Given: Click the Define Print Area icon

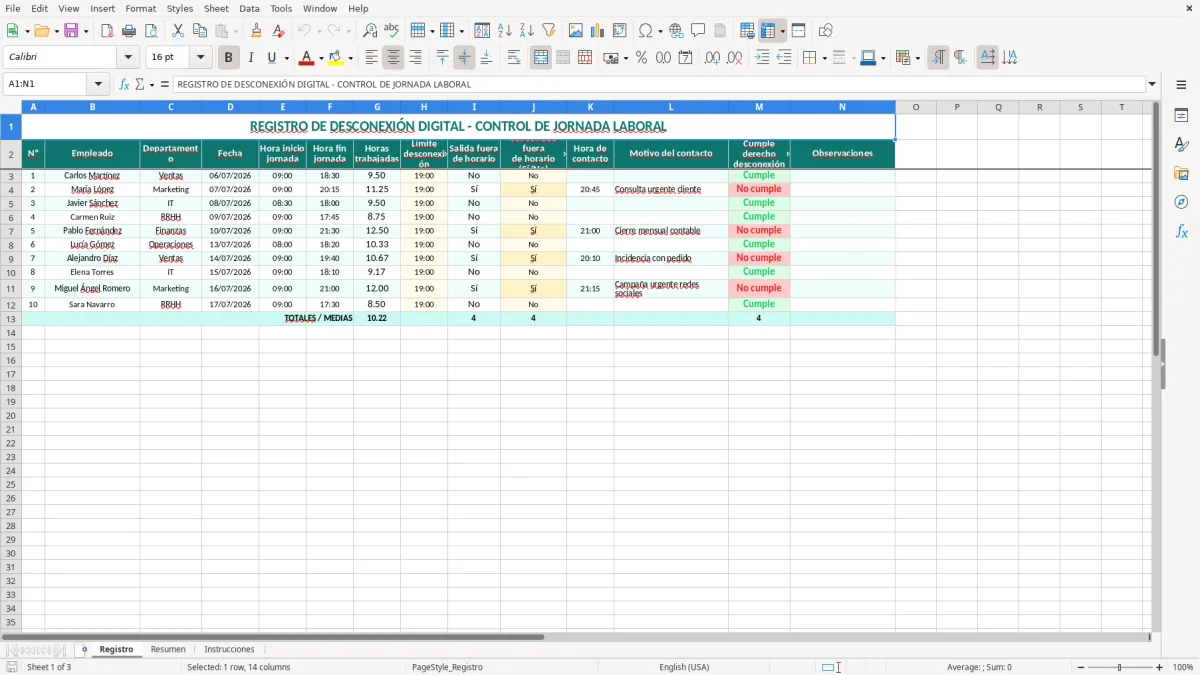Looking at the screenshot, I should (x=747, y=31).
